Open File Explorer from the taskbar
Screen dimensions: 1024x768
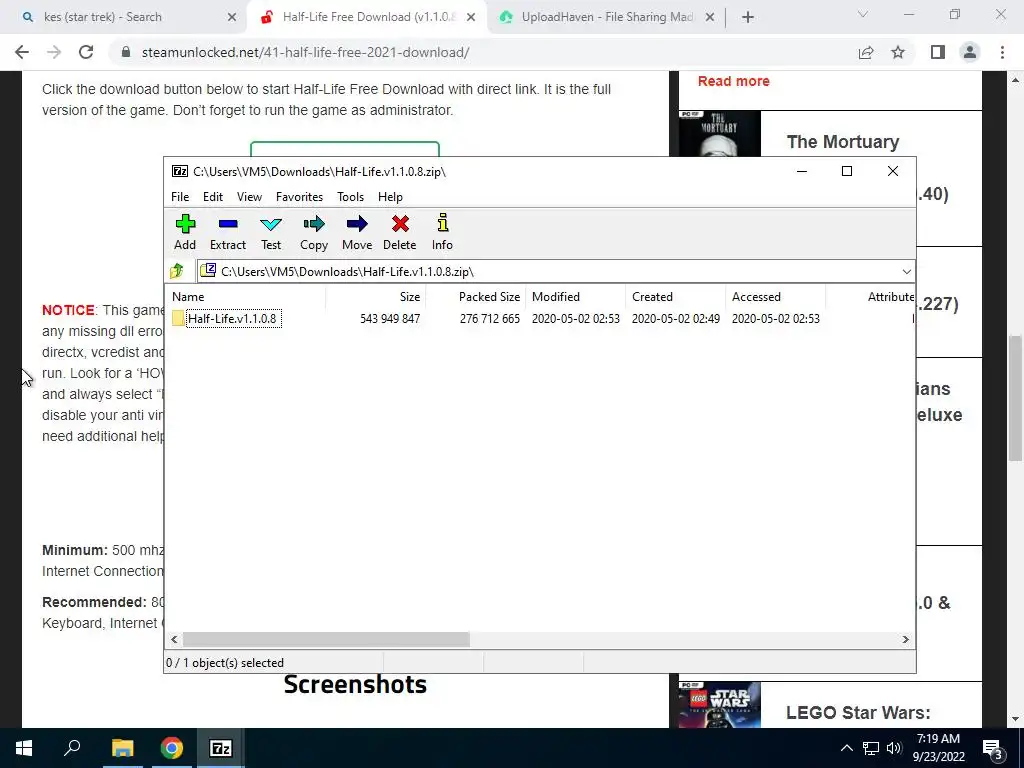pos(122,748)
